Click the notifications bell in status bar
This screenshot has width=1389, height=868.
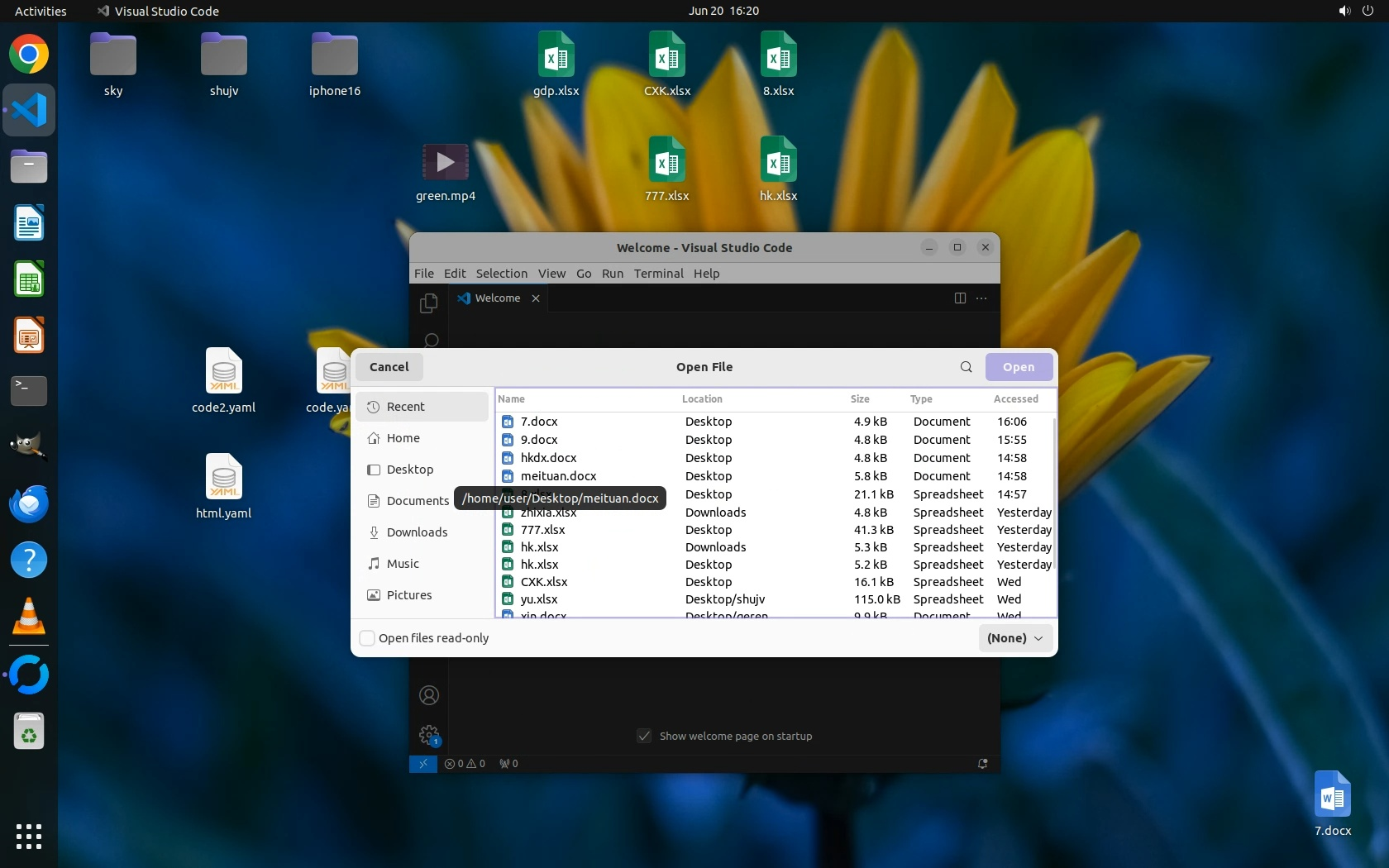[982, 764]
